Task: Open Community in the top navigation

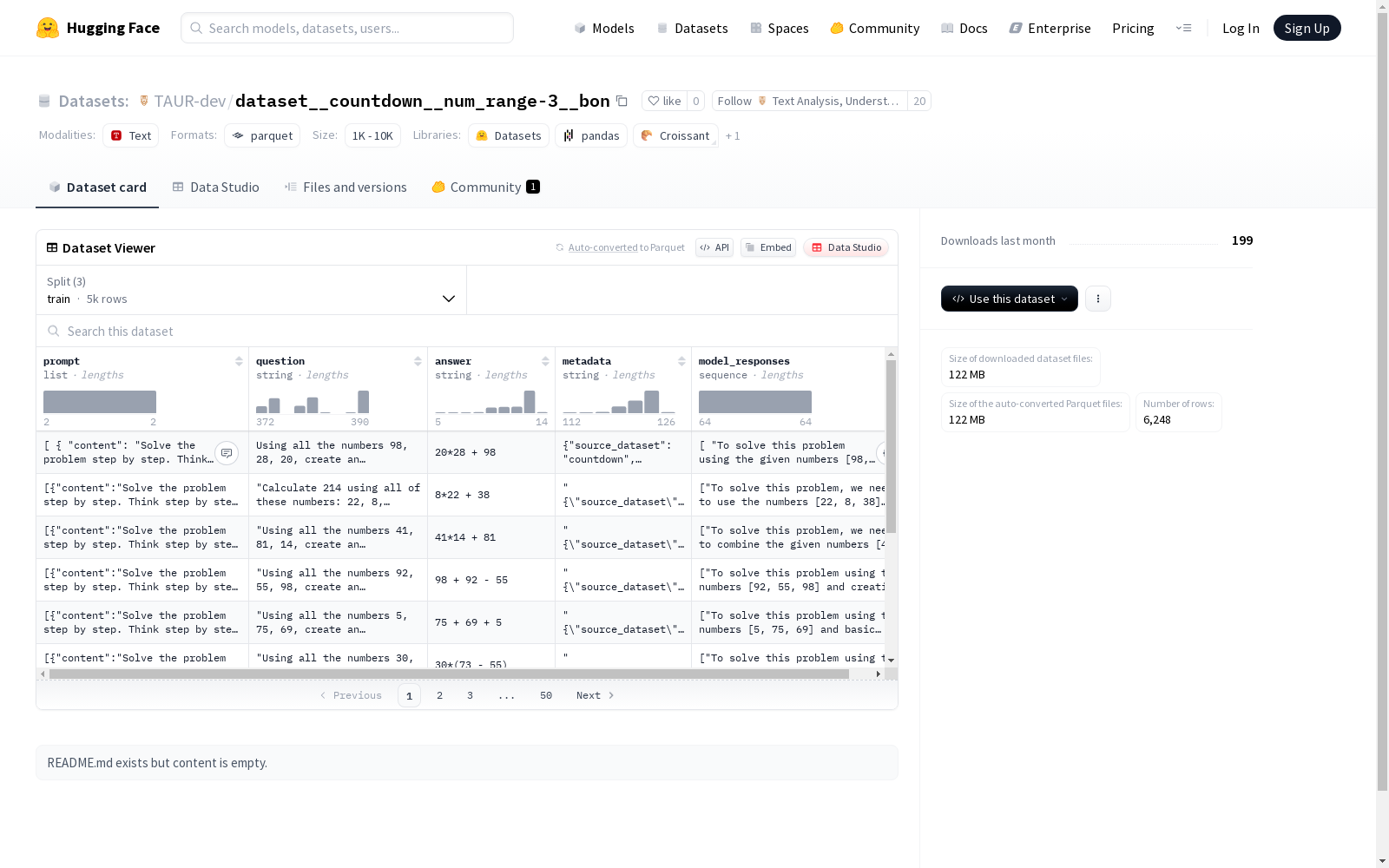Action: pos(875,28)
